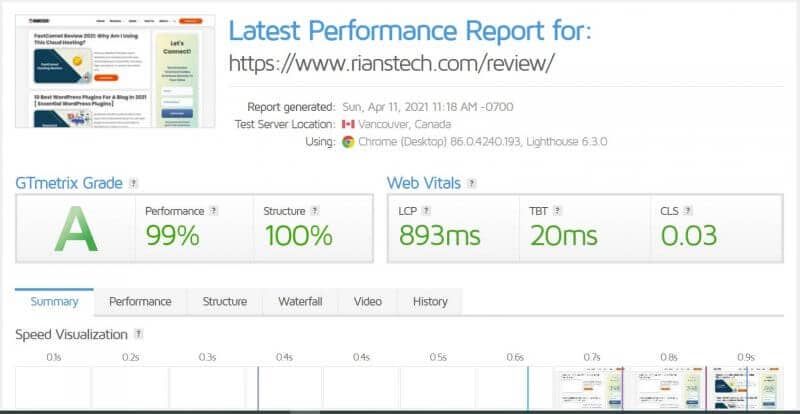800x414 pixels.
Task: Click the LCP help question mark
Action: tap(427, 211)
